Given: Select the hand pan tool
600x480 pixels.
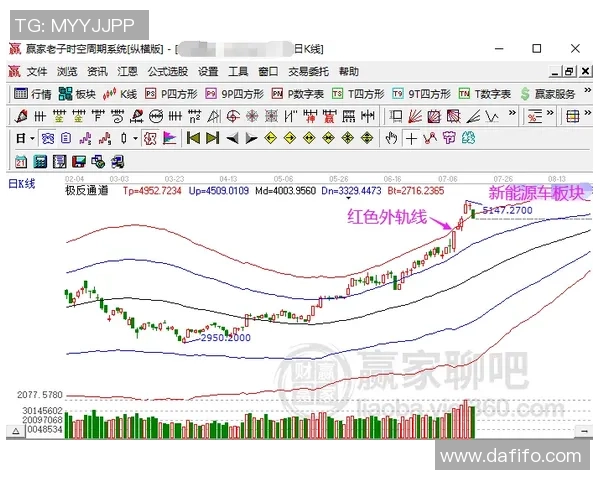Looking at the screenshot, I should click(391, 138).
